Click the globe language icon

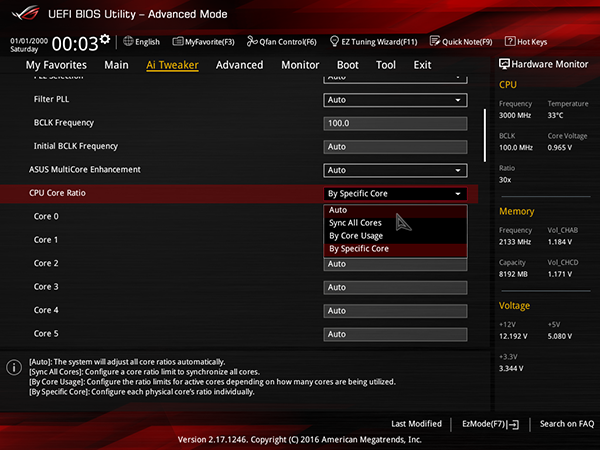128,41
